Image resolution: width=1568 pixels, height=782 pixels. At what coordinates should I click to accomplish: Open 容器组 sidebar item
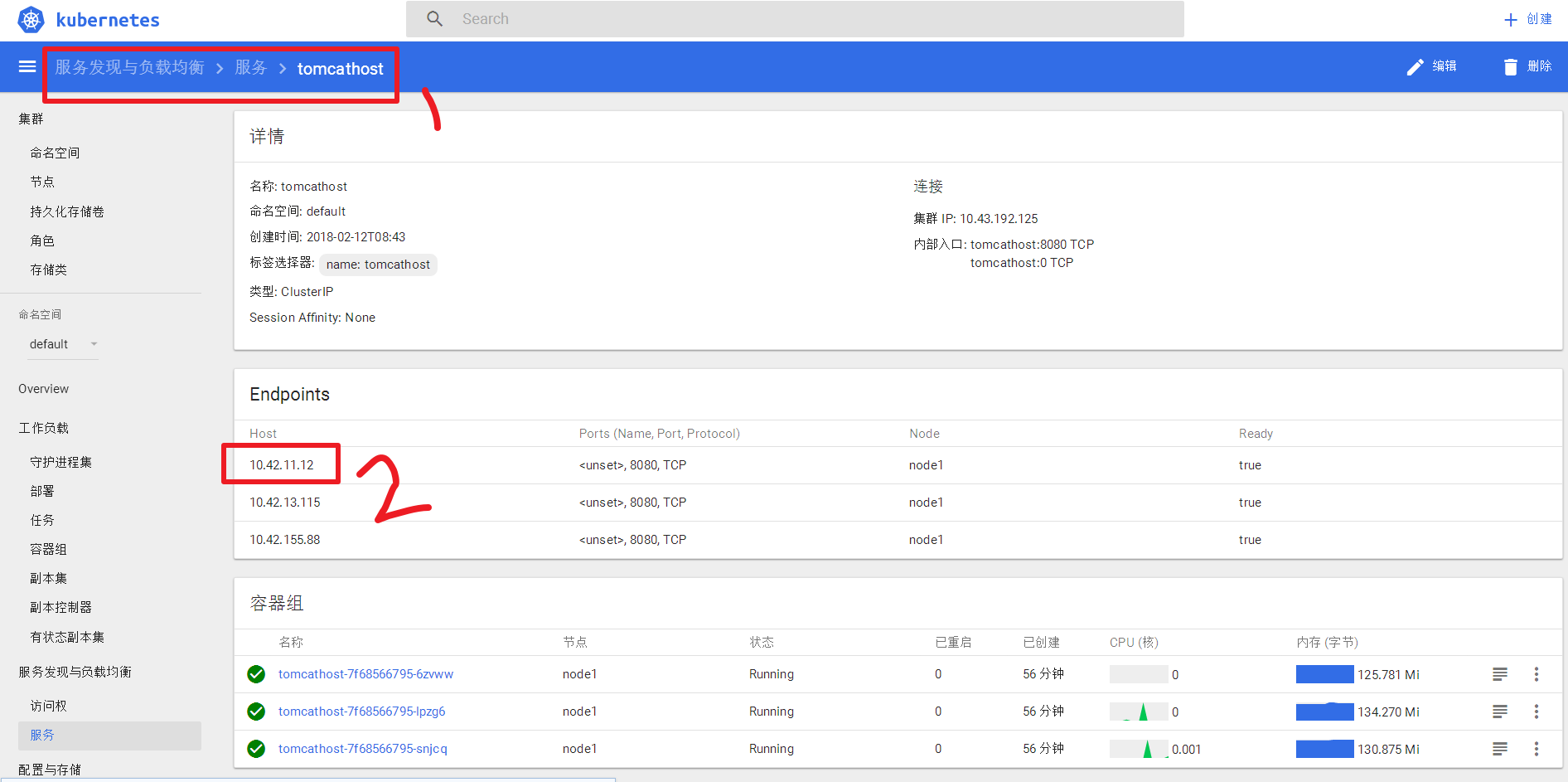(x=48, y=550)
